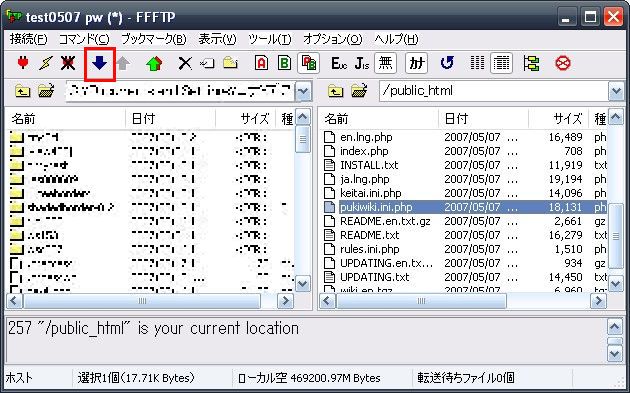Viewport: 630px width, 393px height.
Task: Click the red circle abort transfer icon
Action: click(x=562, y=63)
